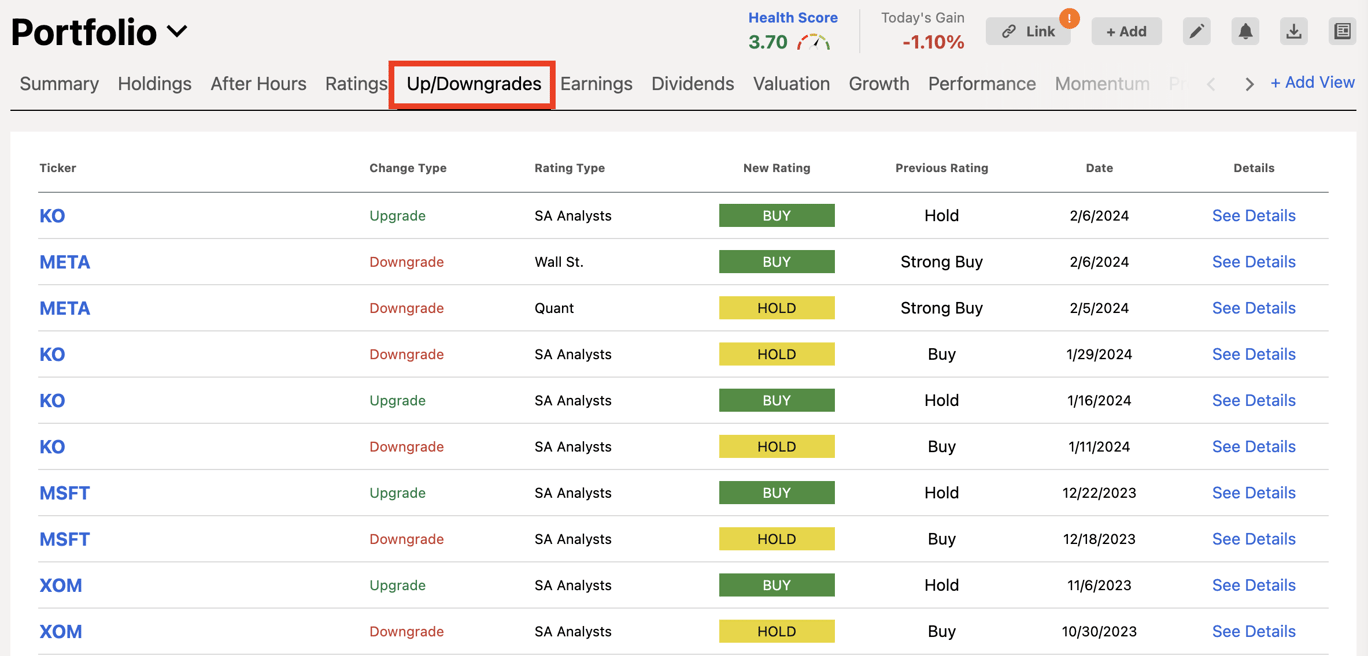Image resolution: width=1368 pixels, height=656 pixels.
Task: Click the MSFT ticker link
Action: 64,492
